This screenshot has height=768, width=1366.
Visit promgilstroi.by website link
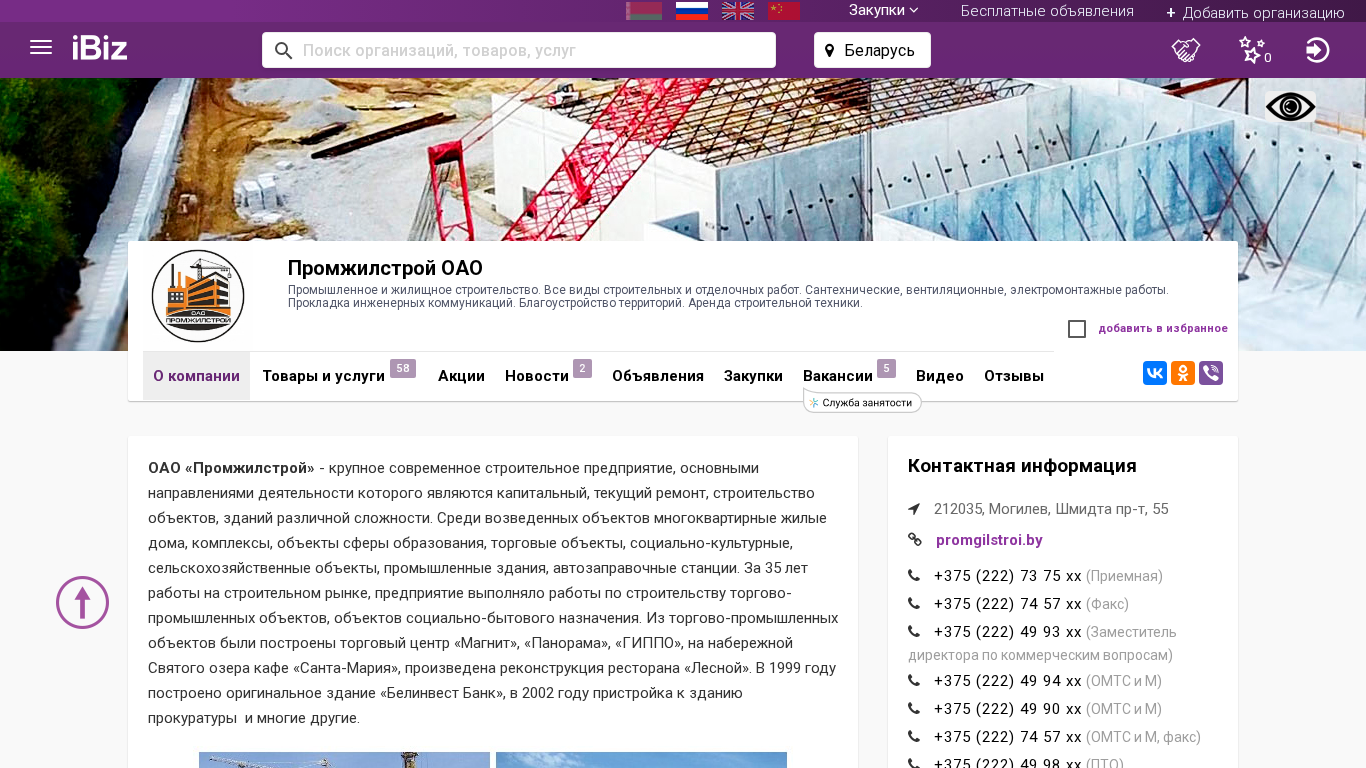989,540
